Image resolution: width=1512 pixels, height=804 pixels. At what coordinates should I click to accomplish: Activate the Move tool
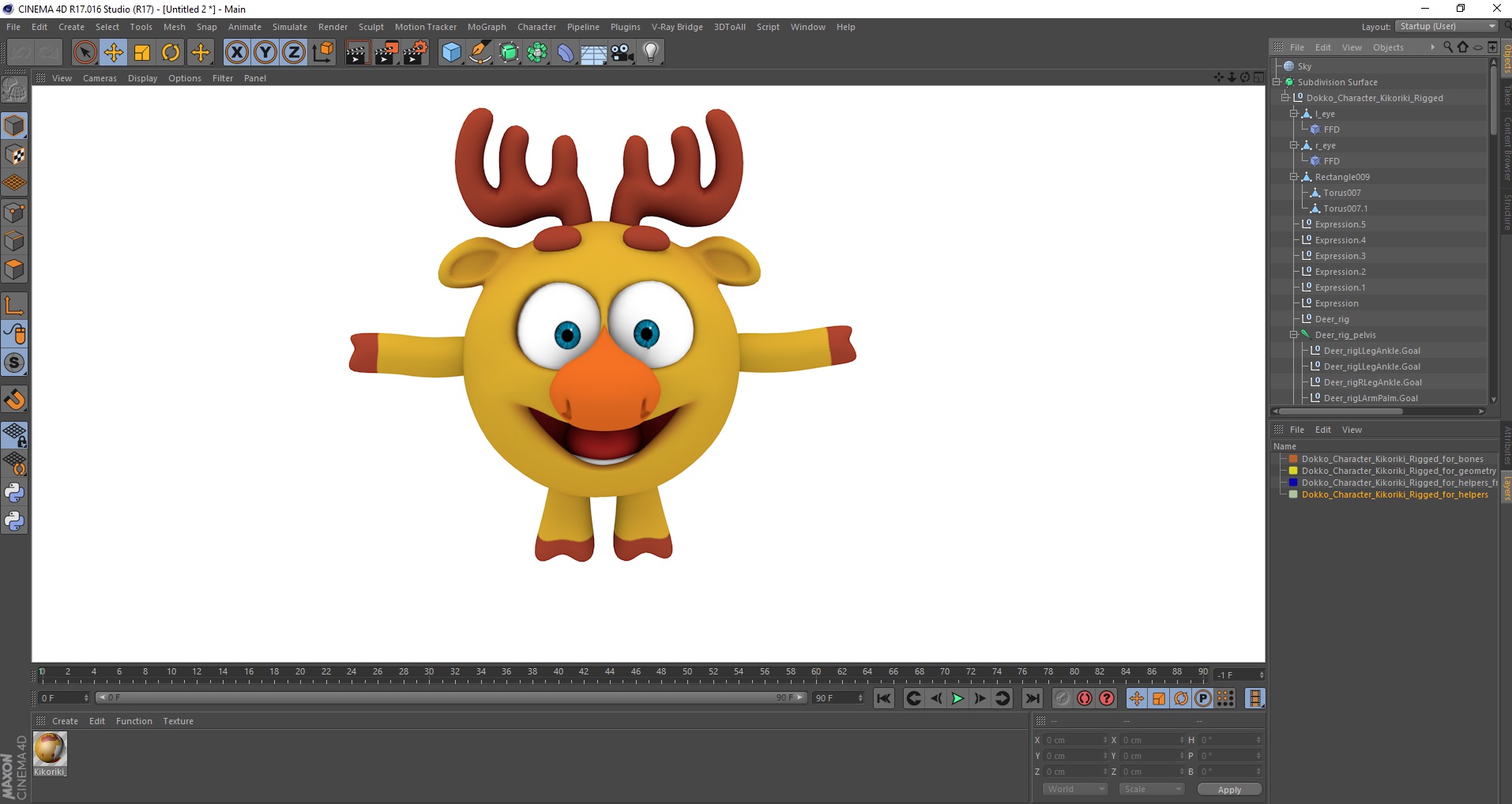pos(113,53)
